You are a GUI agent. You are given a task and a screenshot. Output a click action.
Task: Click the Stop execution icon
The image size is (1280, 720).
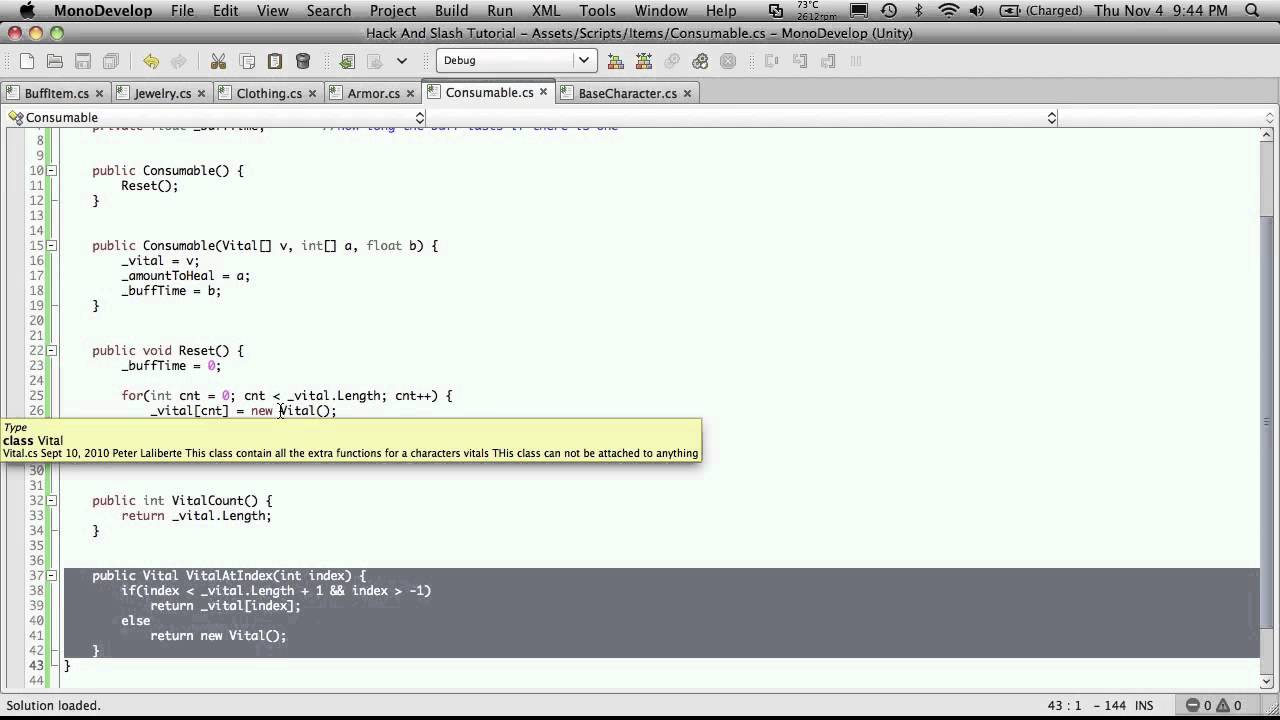[728, 61]
